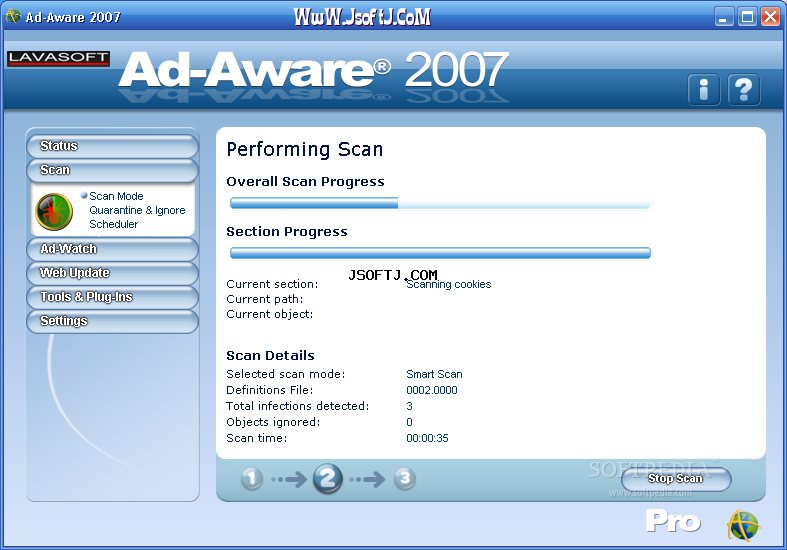787x550 pixels.
Task: Open the Web Update section
Action: 112,273
